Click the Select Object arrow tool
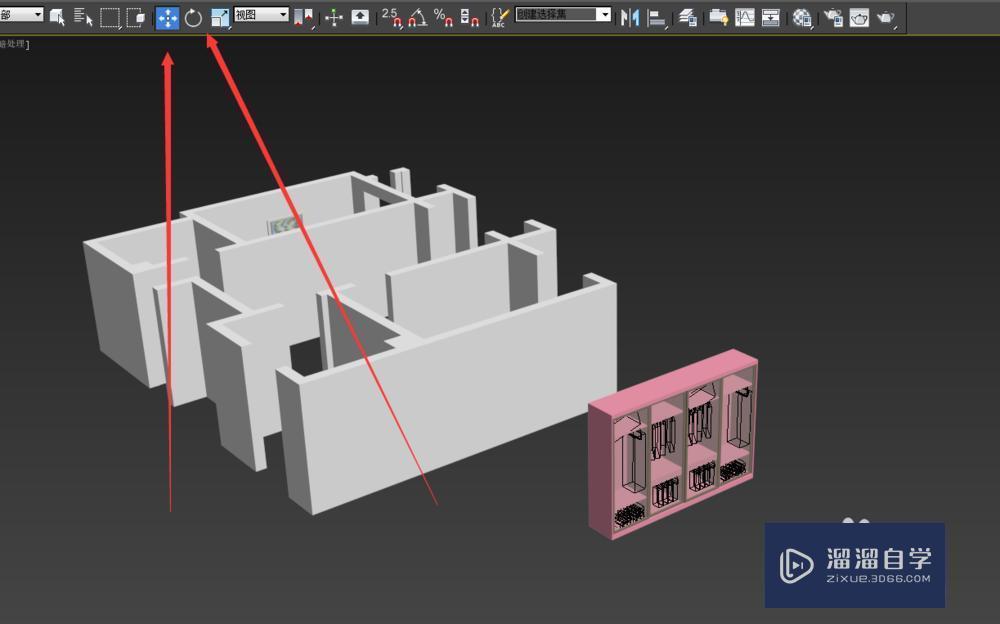The height and width of the screenshot is (624, 1000). coord(57,17)
